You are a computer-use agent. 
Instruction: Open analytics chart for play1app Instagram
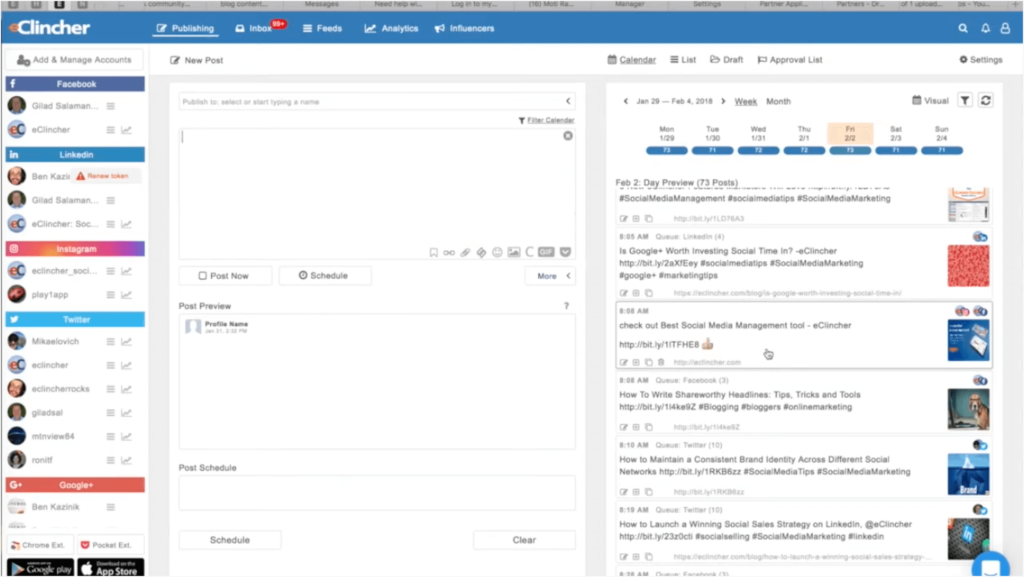[126, 295]
